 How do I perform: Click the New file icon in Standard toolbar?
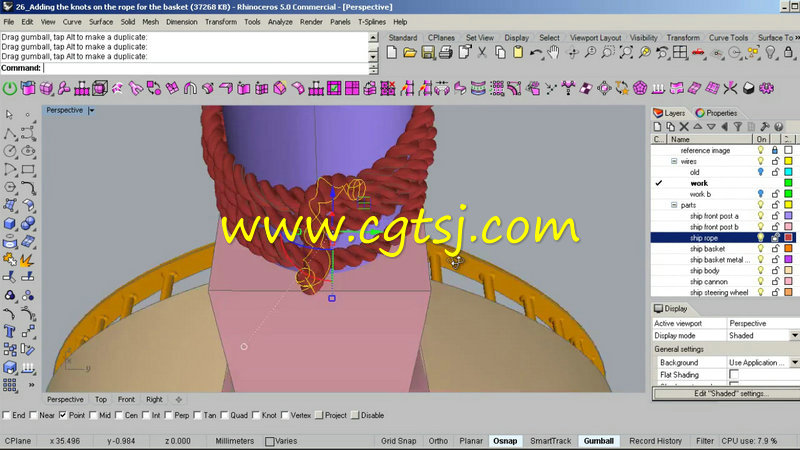click(x=392, y=53)
